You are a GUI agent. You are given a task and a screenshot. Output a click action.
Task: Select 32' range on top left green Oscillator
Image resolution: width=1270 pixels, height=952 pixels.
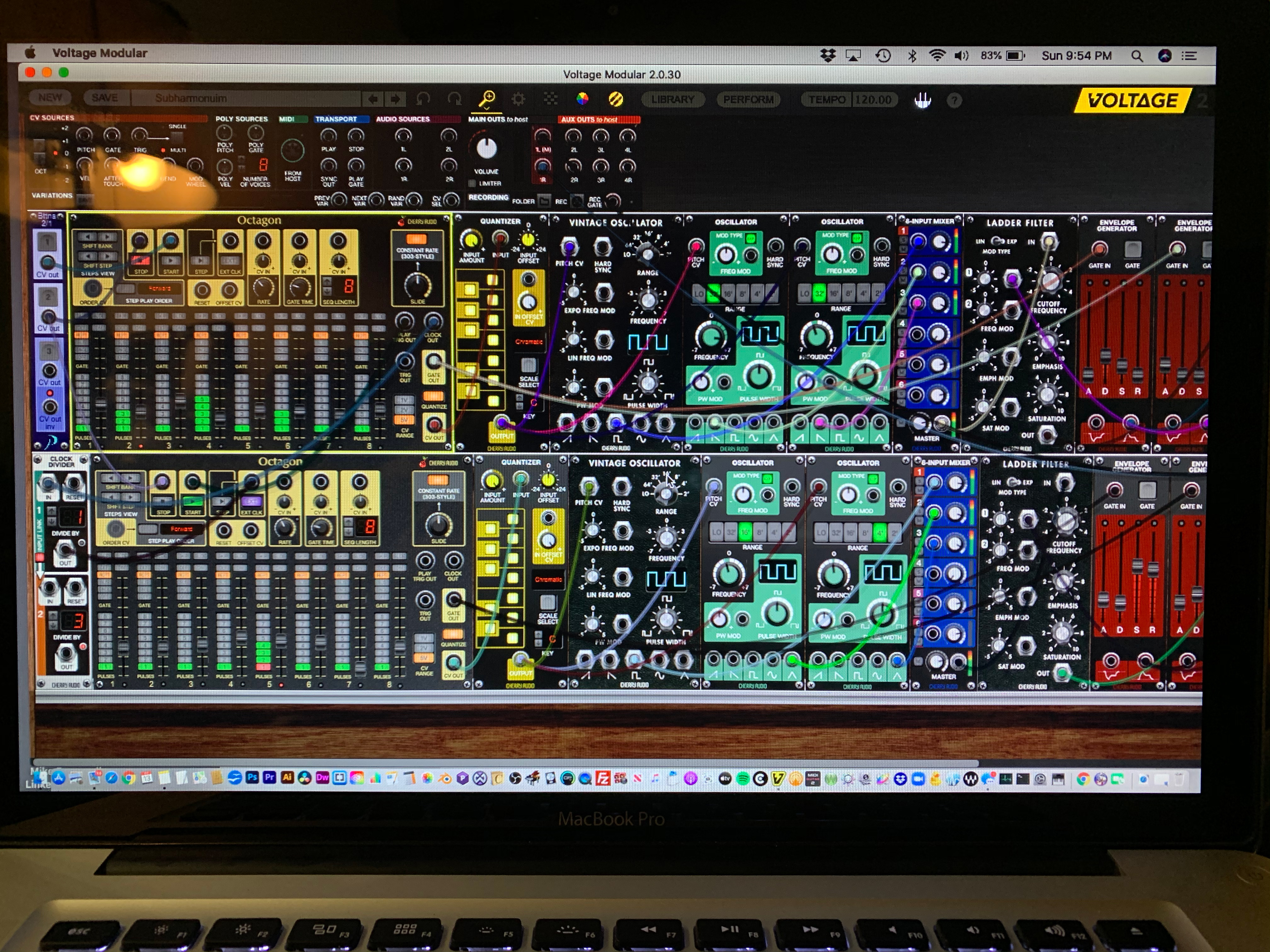[713, 293]
